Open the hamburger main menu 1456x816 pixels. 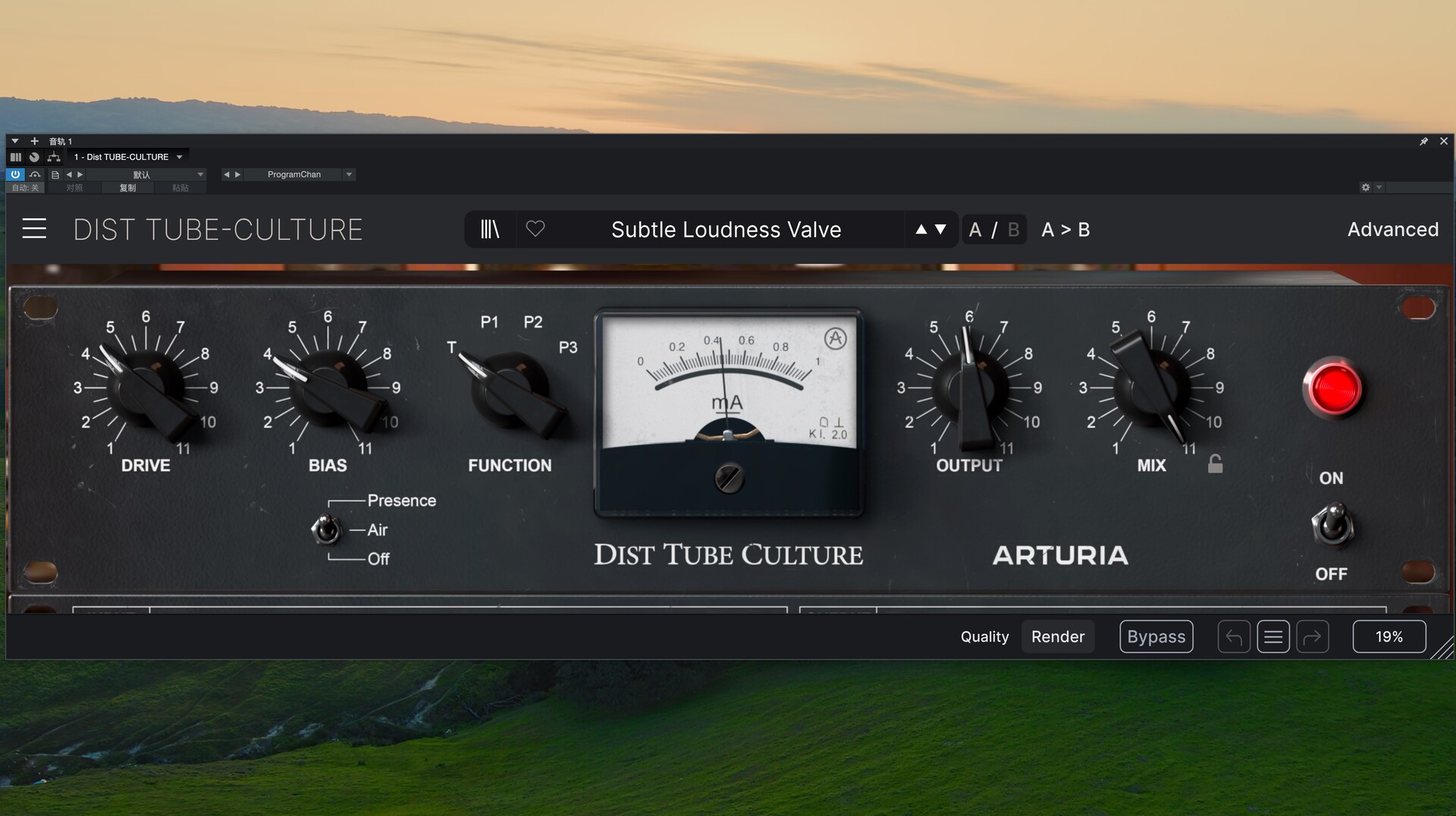[34, 229]
